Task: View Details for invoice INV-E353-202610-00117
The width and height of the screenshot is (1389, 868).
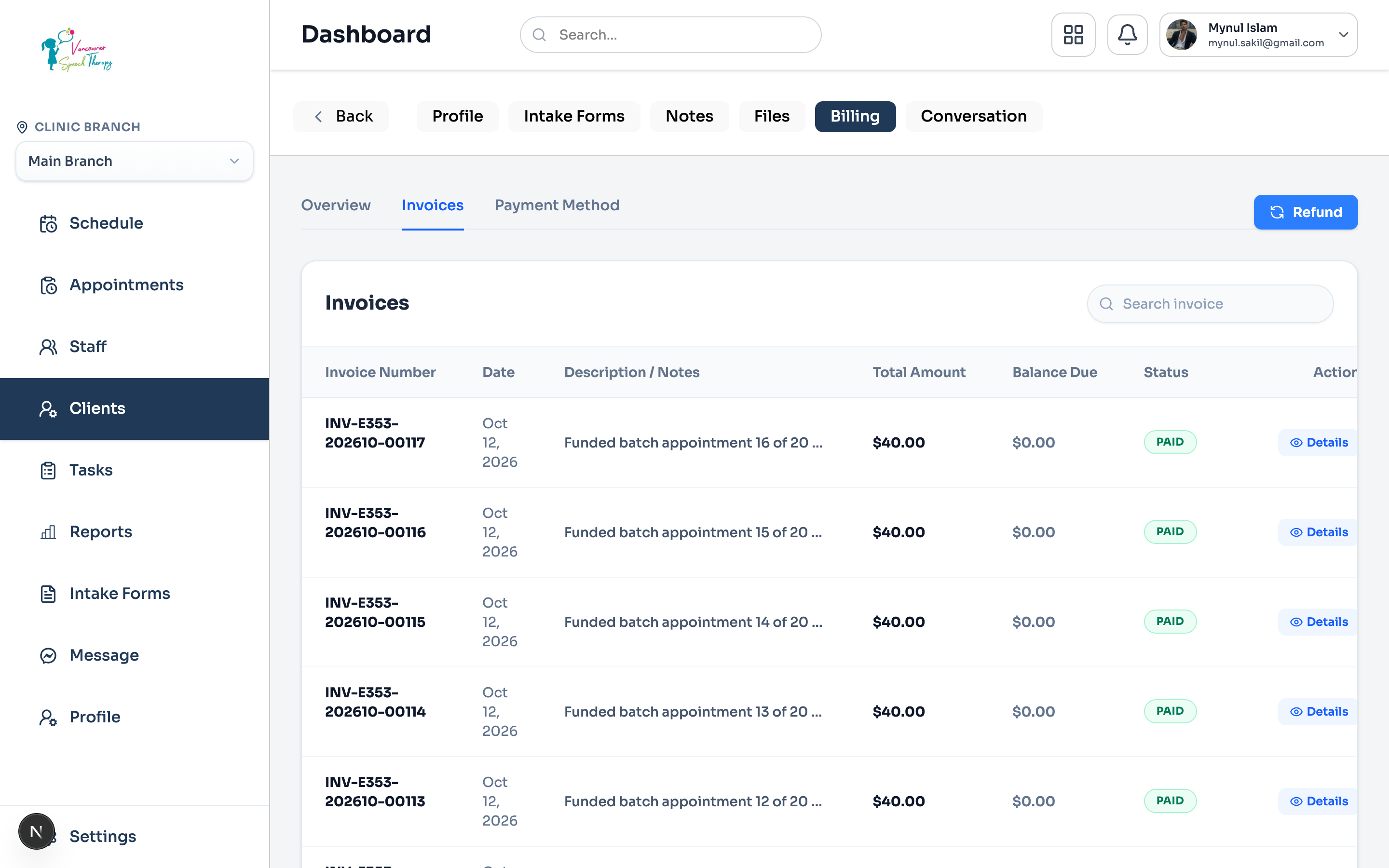Action: pyautogui.click(x=1319, y=443)
